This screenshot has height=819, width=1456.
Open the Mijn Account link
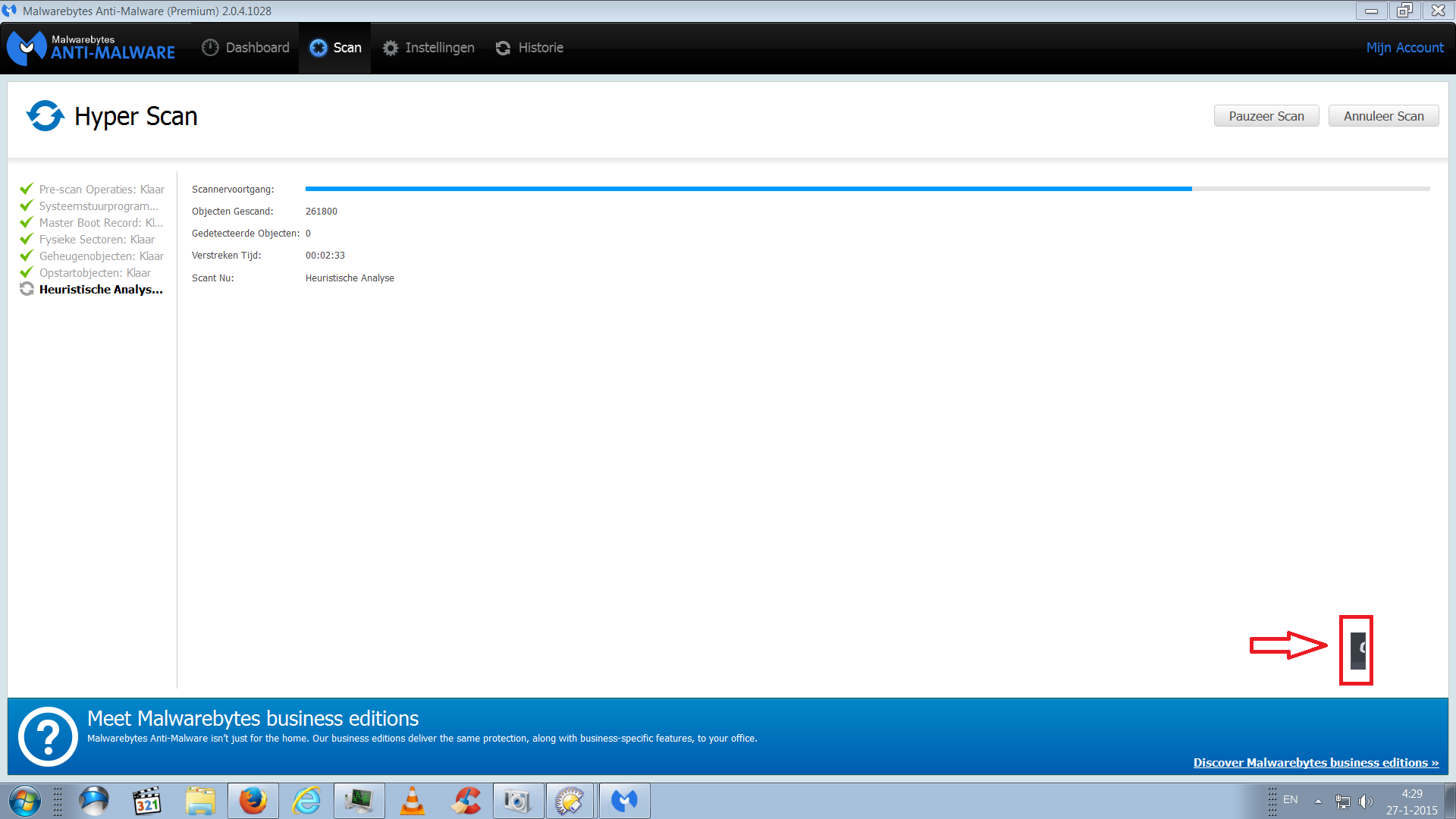1404,48
